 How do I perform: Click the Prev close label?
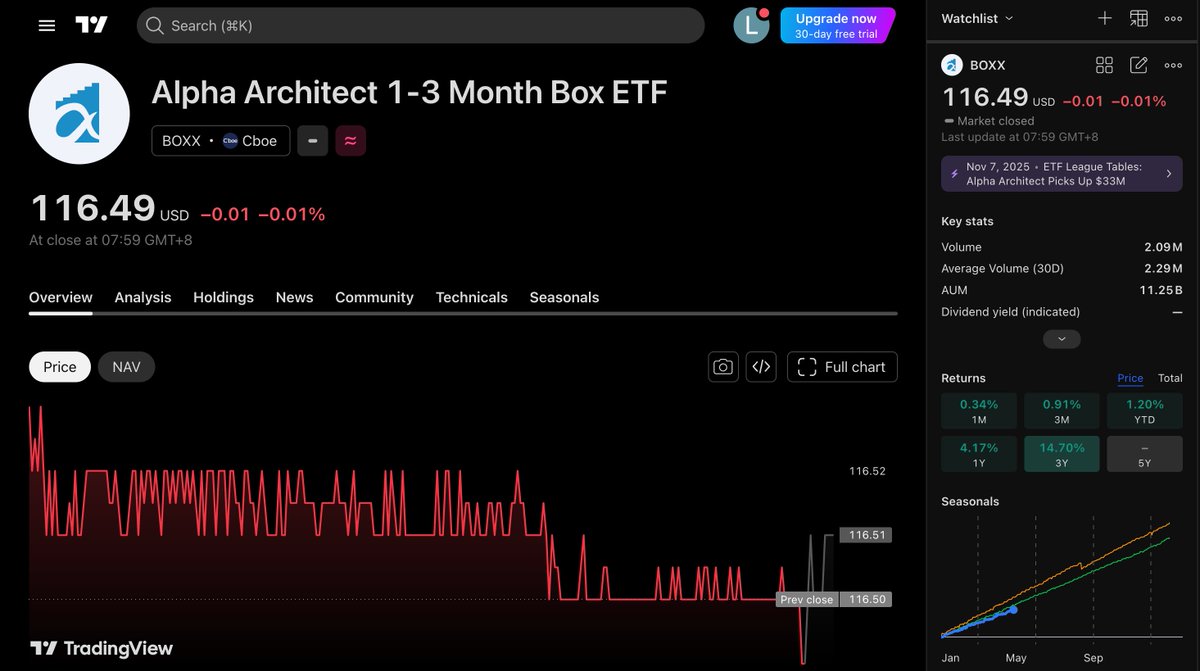coord(806,600)
